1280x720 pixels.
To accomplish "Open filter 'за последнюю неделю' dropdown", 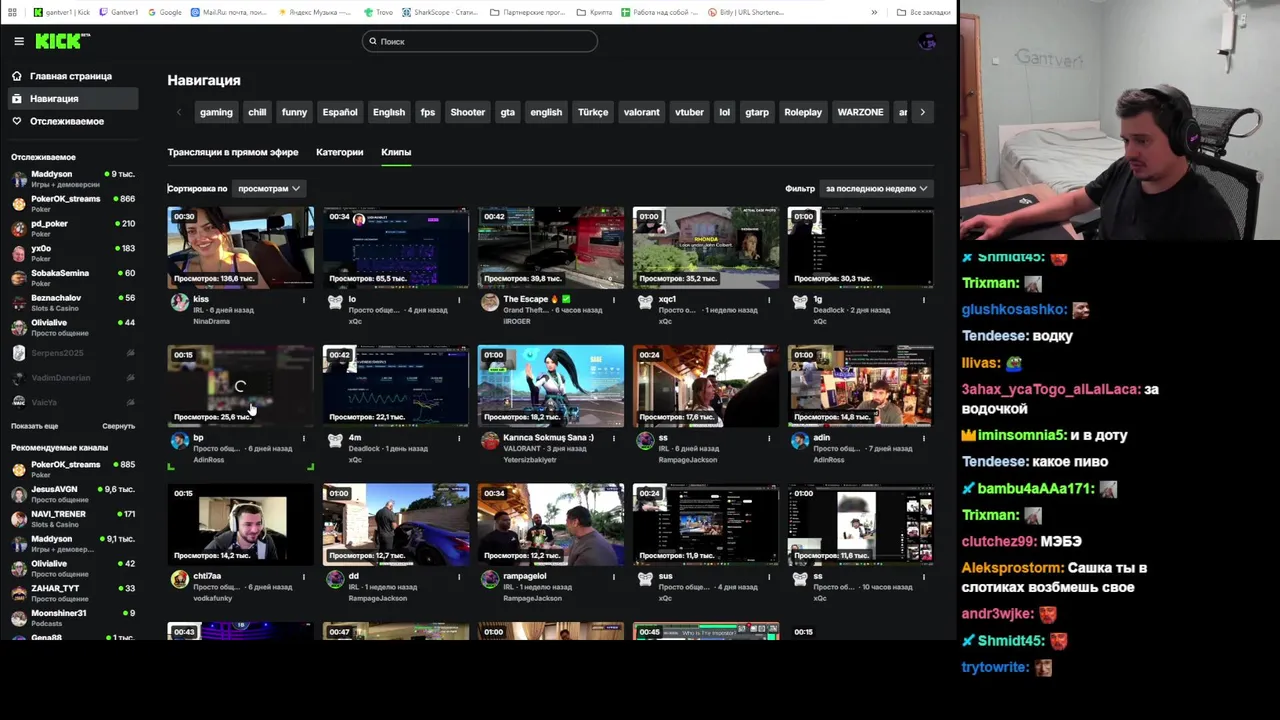I will (x=876, y=188).
